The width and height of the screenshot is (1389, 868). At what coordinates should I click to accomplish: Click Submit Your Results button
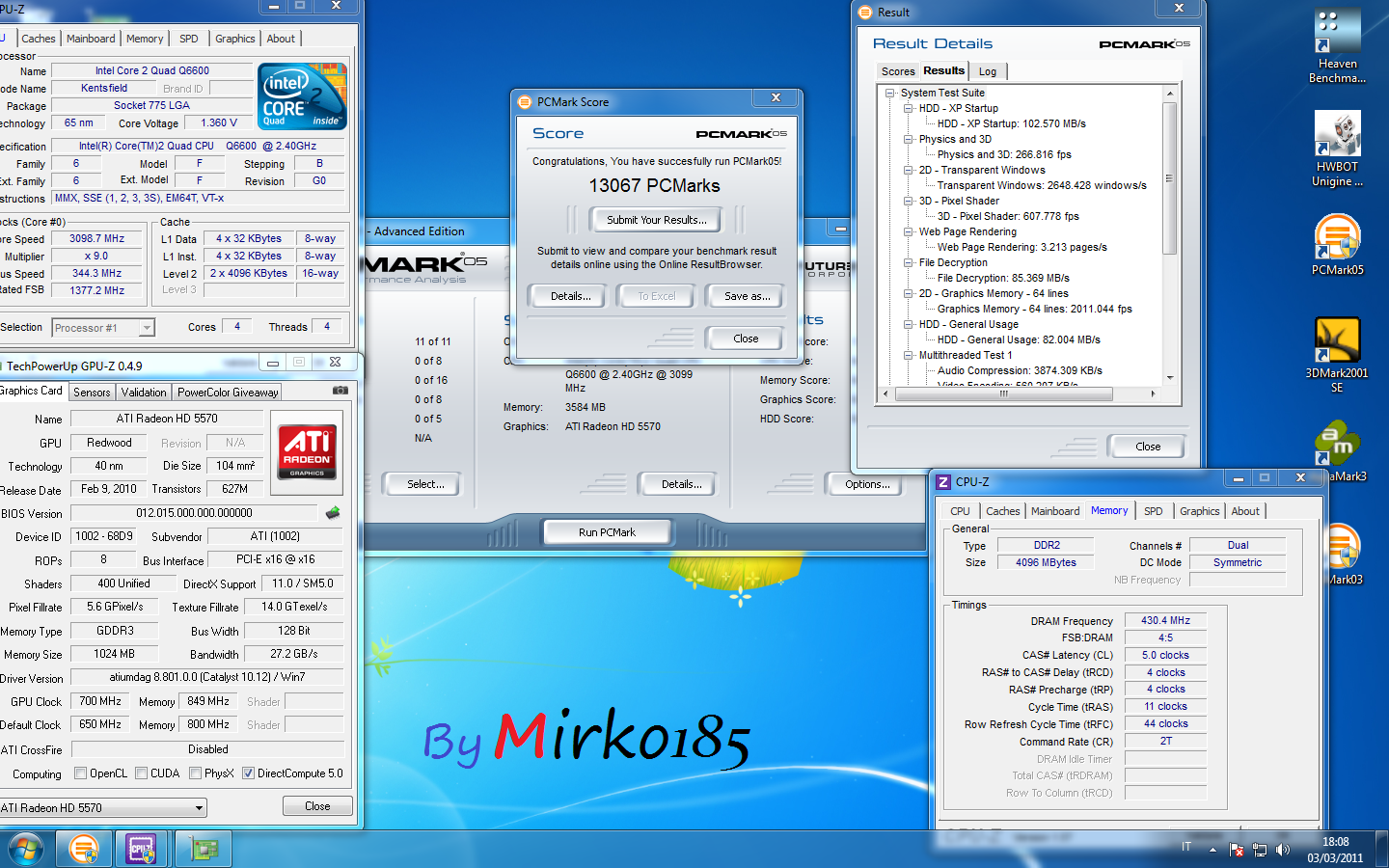[657, 220]
